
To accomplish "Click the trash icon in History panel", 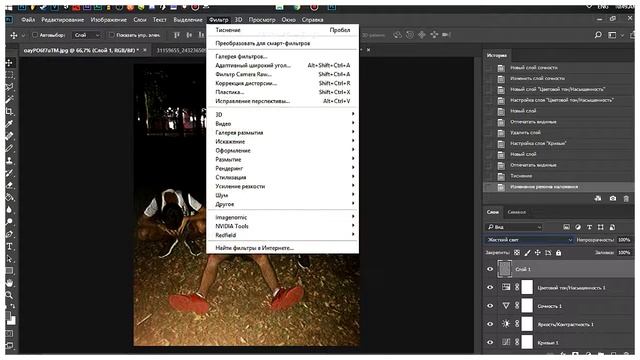I will pyautogui.click(x=626, y=198).
